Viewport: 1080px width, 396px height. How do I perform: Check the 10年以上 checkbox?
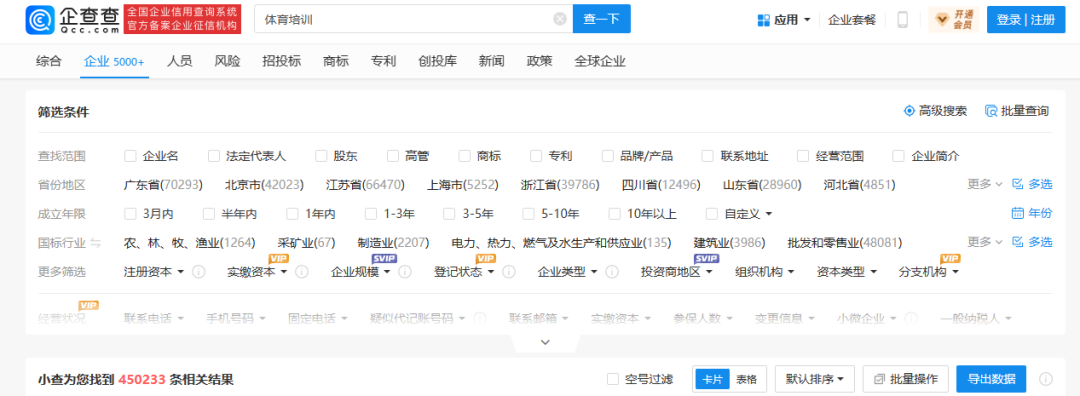614,213
